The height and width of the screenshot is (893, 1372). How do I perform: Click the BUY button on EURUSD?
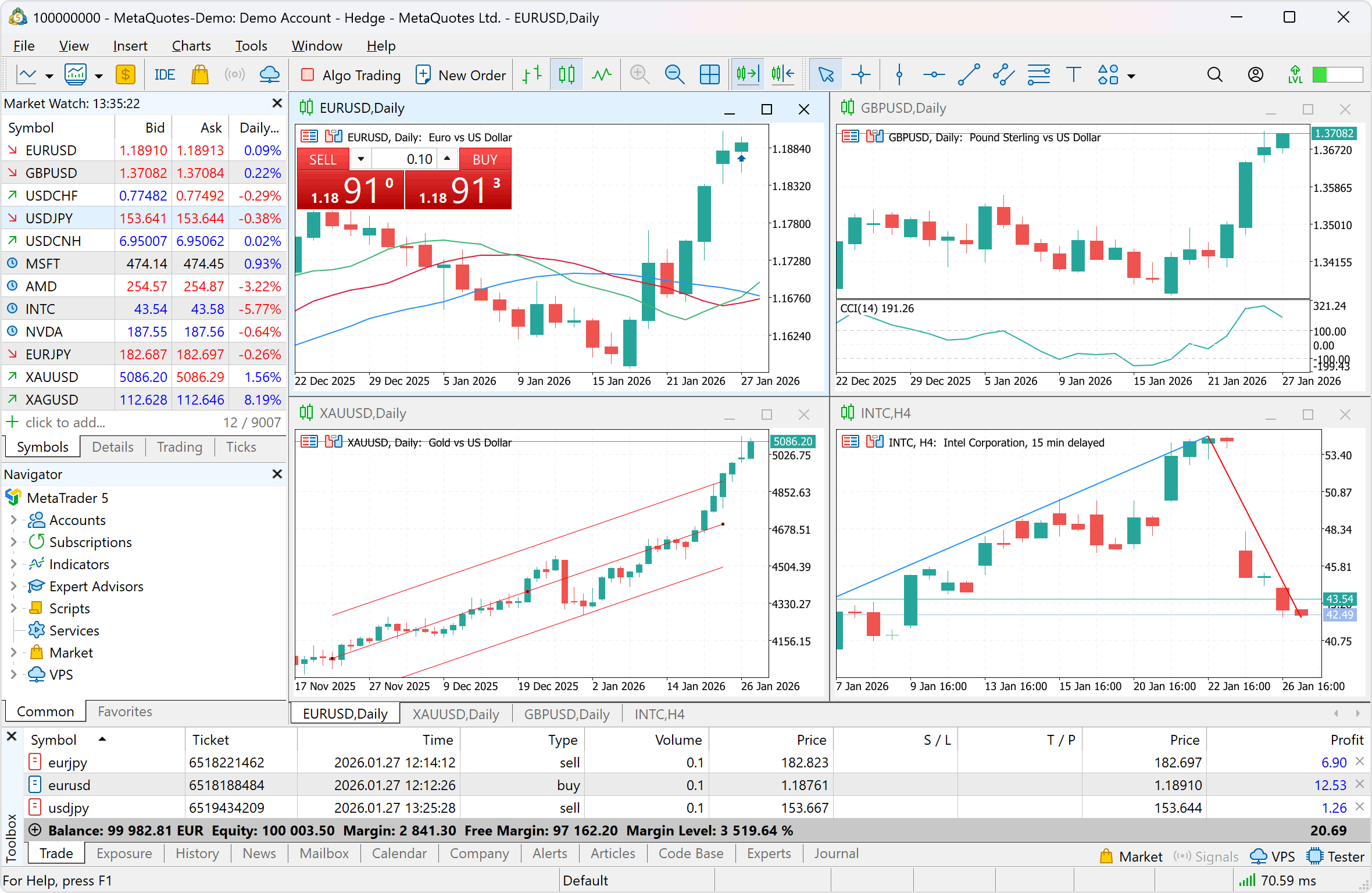coord(485,158)
